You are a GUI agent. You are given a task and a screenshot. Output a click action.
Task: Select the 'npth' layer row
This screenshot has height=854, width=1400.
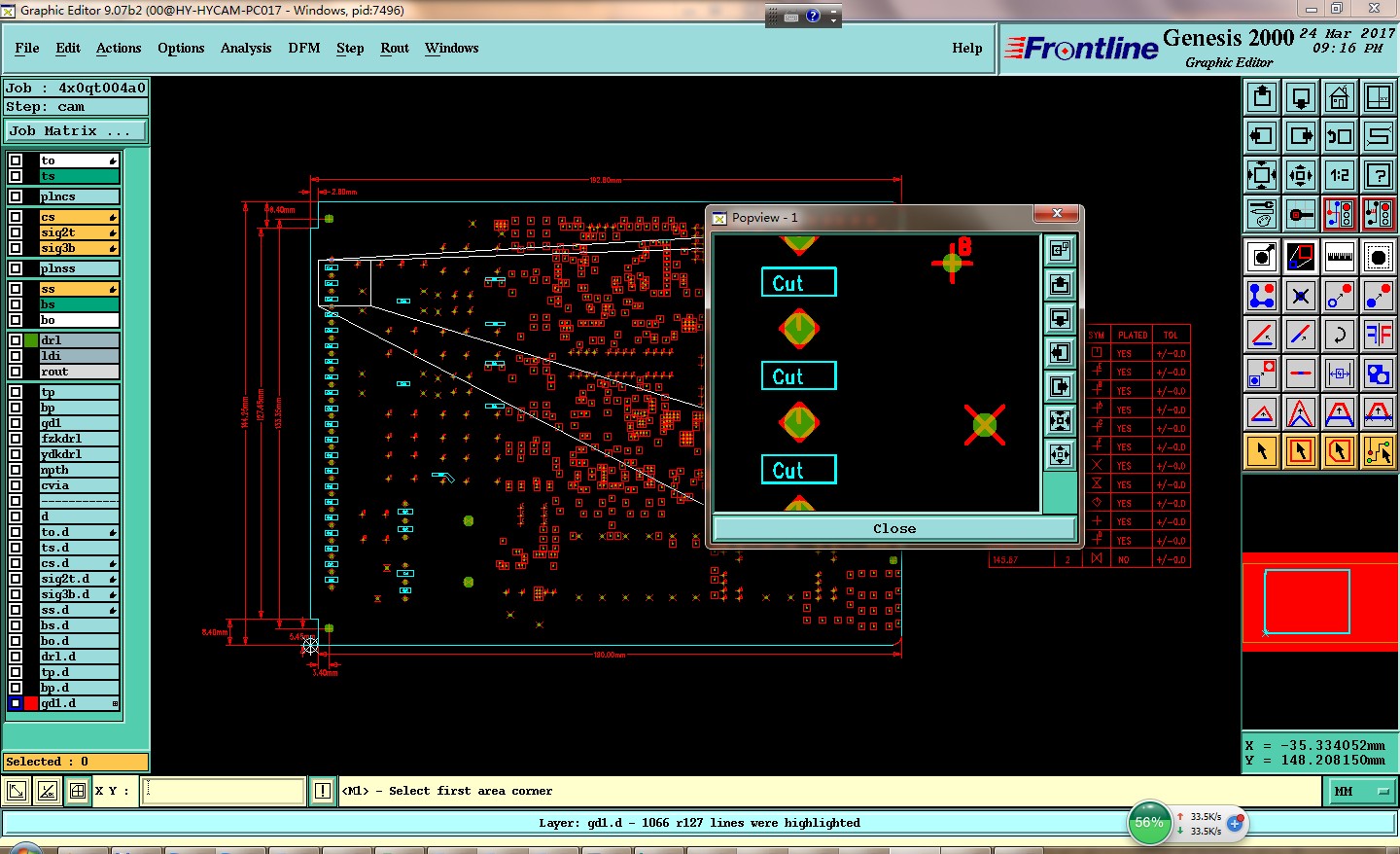(79, 470)
